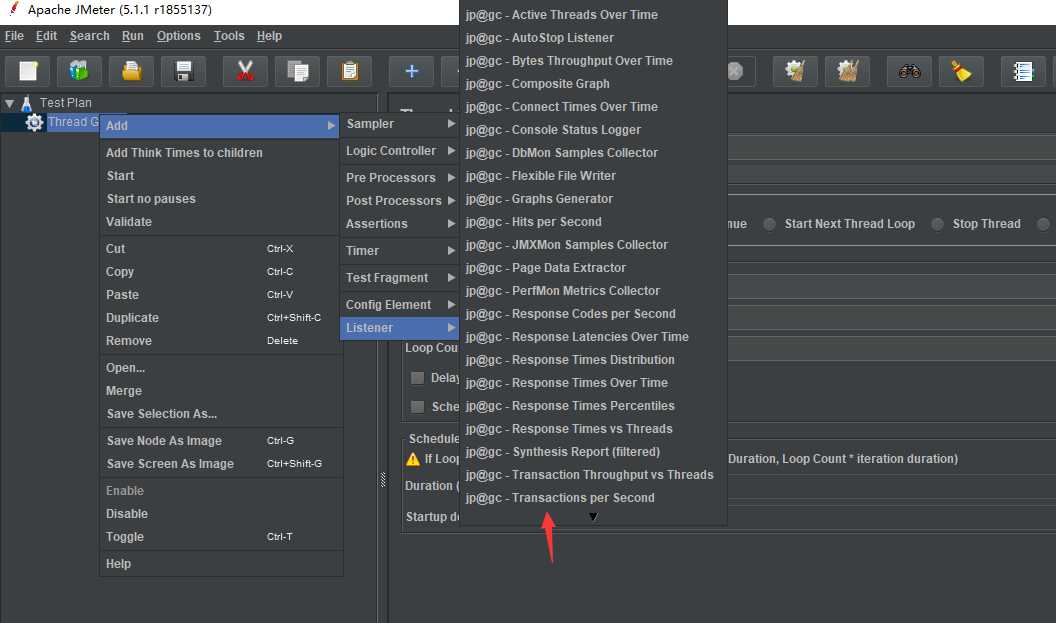The image size is (1056, 623).
Task: Choose jp@gc - Transactions per Second
Action: (x=593, y=498)
